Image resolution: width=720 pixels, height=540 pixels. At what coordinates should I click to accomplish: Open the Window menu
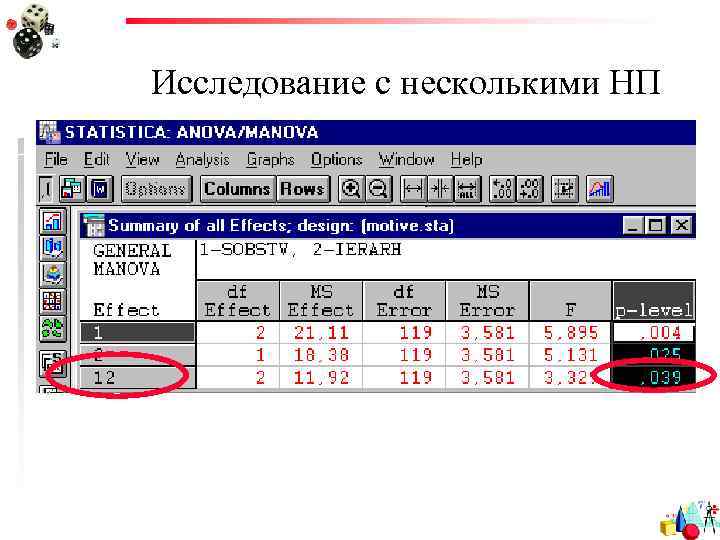click(x=406, y=160)
